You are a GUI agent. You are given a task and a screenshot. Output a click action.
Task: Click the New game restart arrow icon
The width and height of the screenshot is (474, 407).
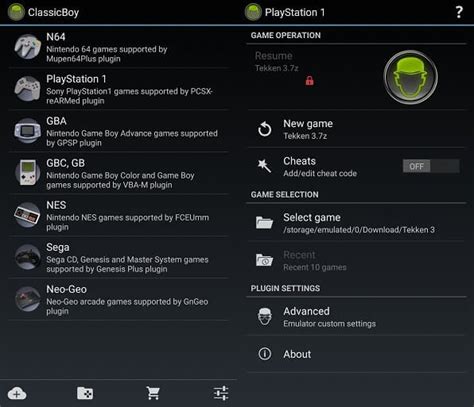pos(265,129)
